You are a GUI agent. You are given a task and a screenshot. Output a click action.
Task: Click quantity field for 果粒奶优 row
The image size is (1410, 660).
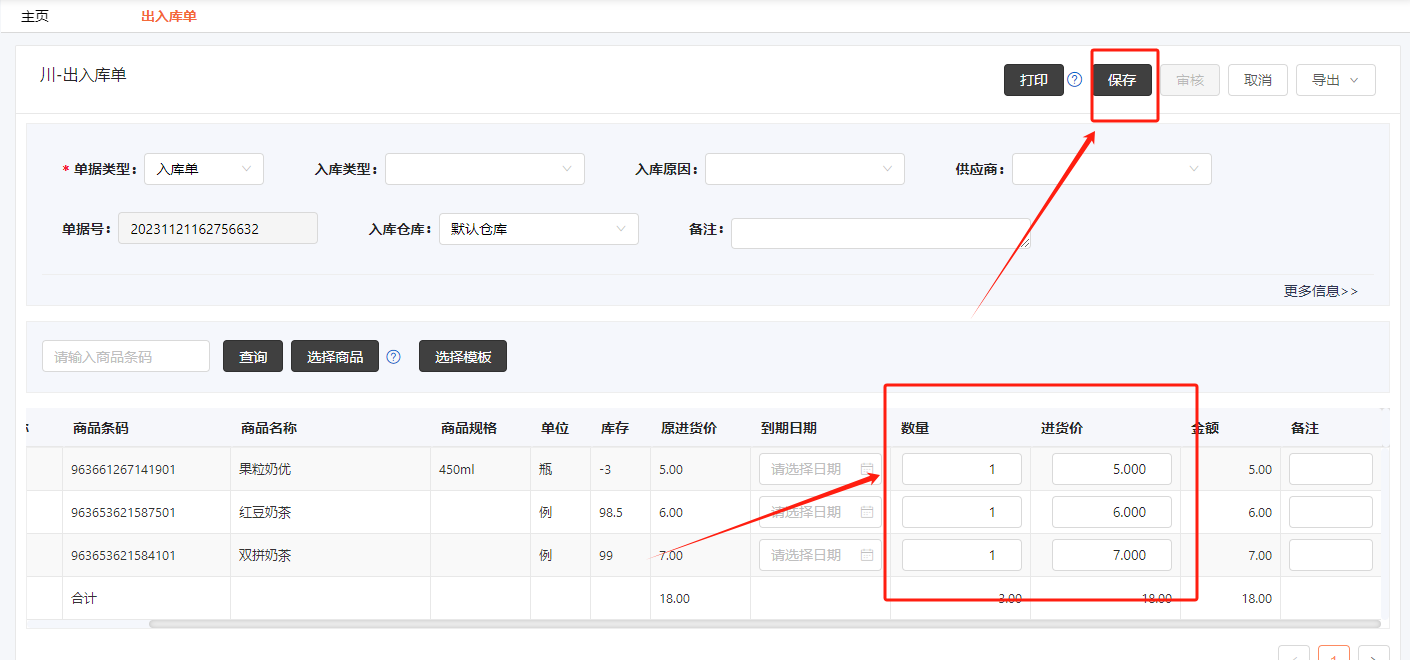(x=961, y=469)
